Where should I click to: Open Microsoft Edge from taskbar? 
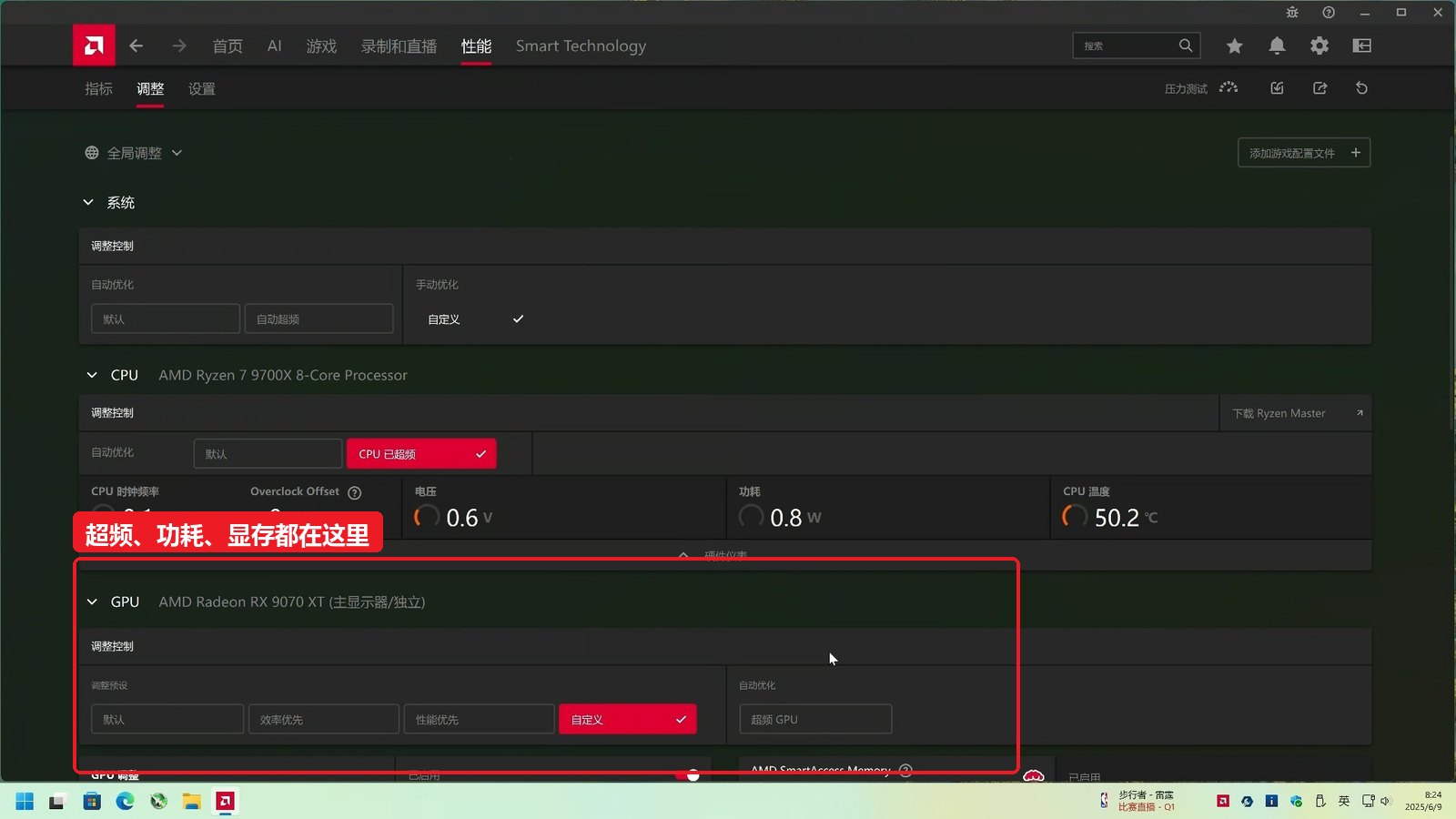125,801
